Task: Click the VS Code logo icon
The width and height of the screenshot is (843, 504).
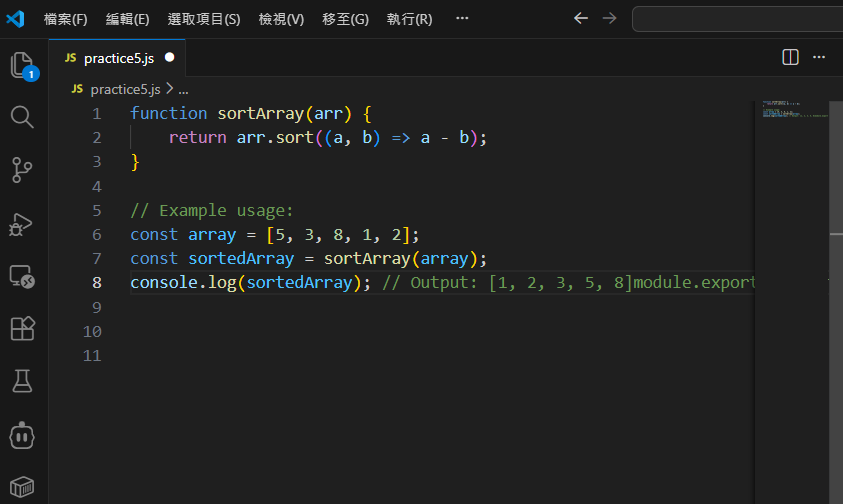Action: 15,18
